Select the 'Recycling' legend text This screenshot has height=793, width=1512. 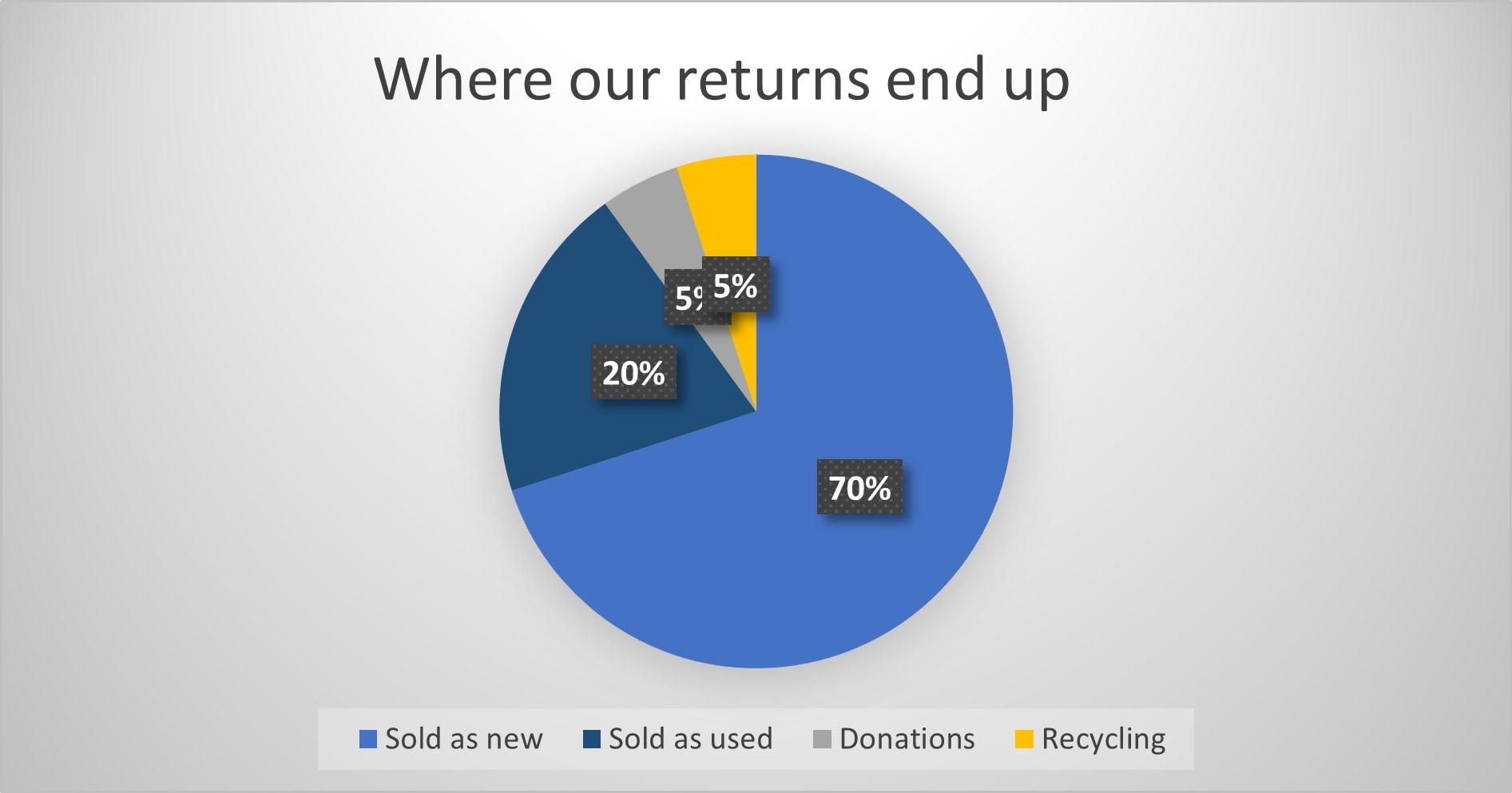pyautogui.click(x=1104, y=739)
